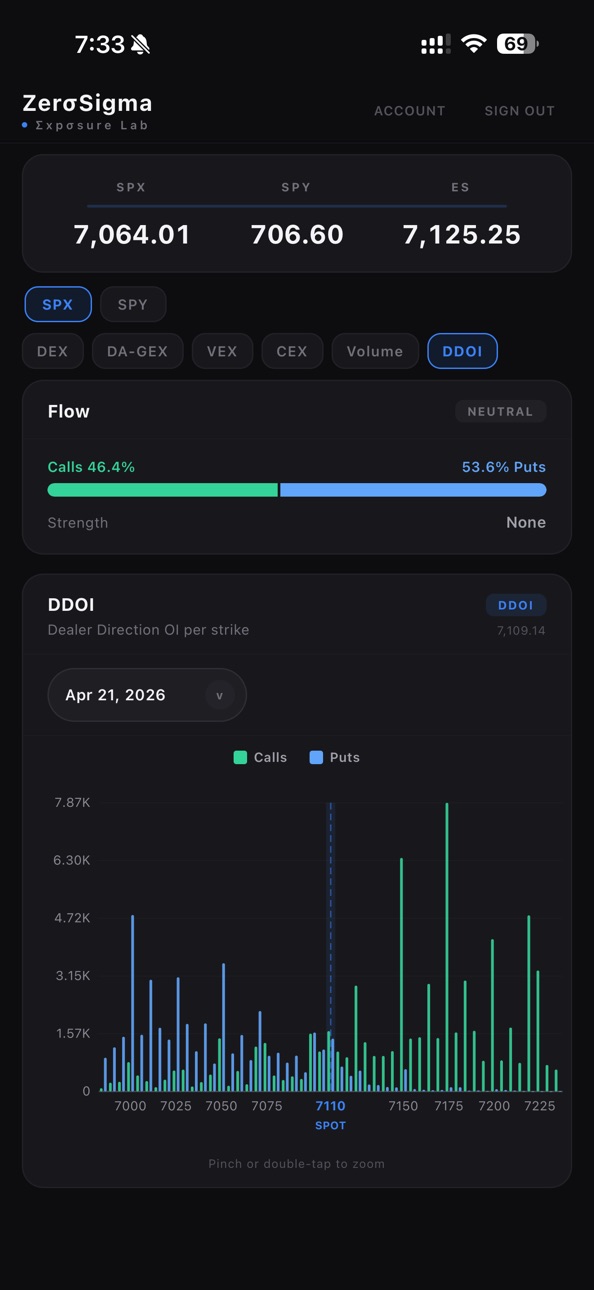Tap the Strength None value
The height and width of the screenshot is (1290, 594).
[x=526, y=522]
